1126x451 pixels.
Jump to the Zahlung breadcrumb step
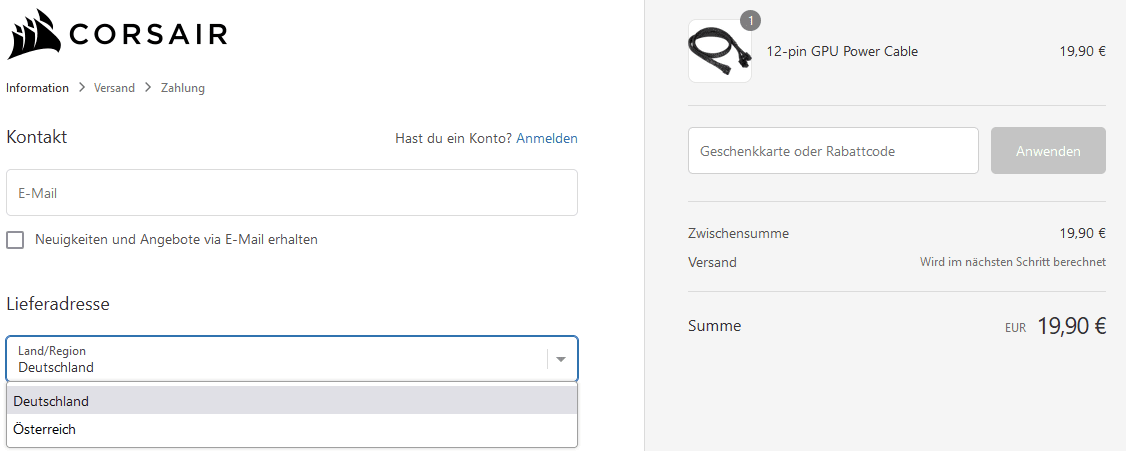click(x=183, y=88)
